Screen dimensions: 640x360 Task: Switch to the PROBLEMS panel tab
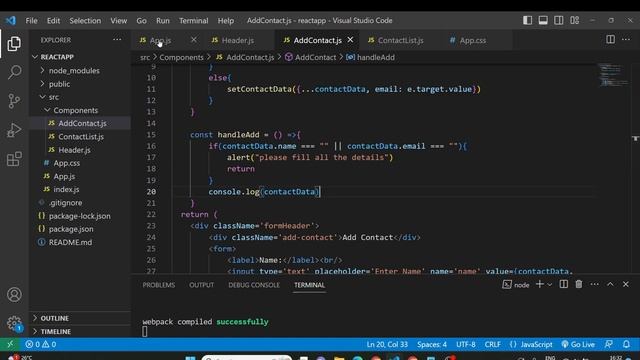(x=159, y=285)
